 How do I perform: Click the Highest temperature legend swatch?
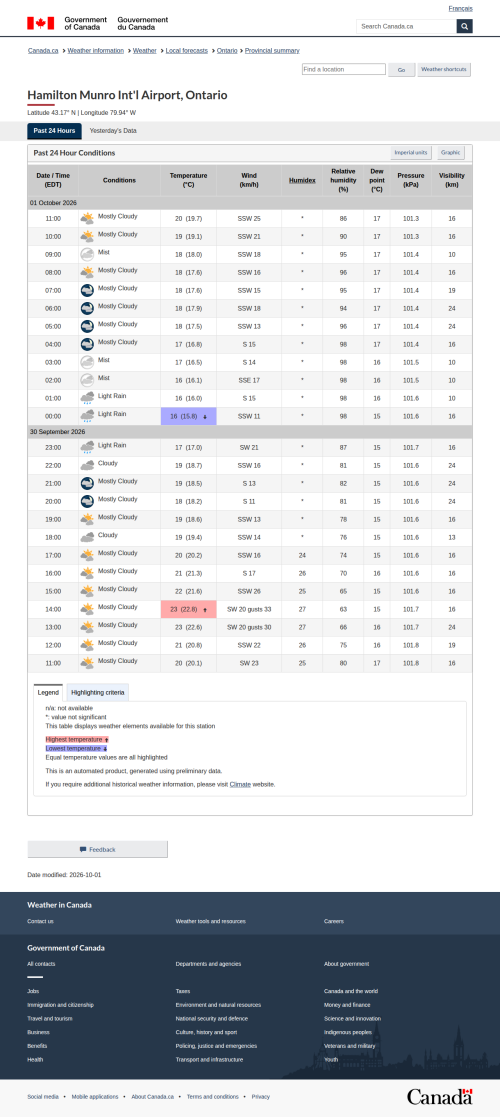[77, 740]
